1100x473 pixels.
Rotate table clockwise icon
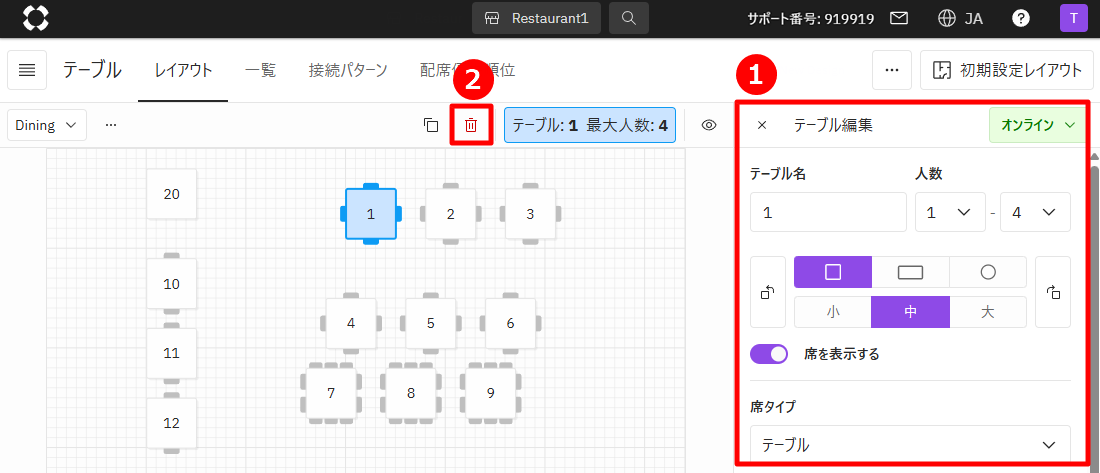tap(1052, 292)
